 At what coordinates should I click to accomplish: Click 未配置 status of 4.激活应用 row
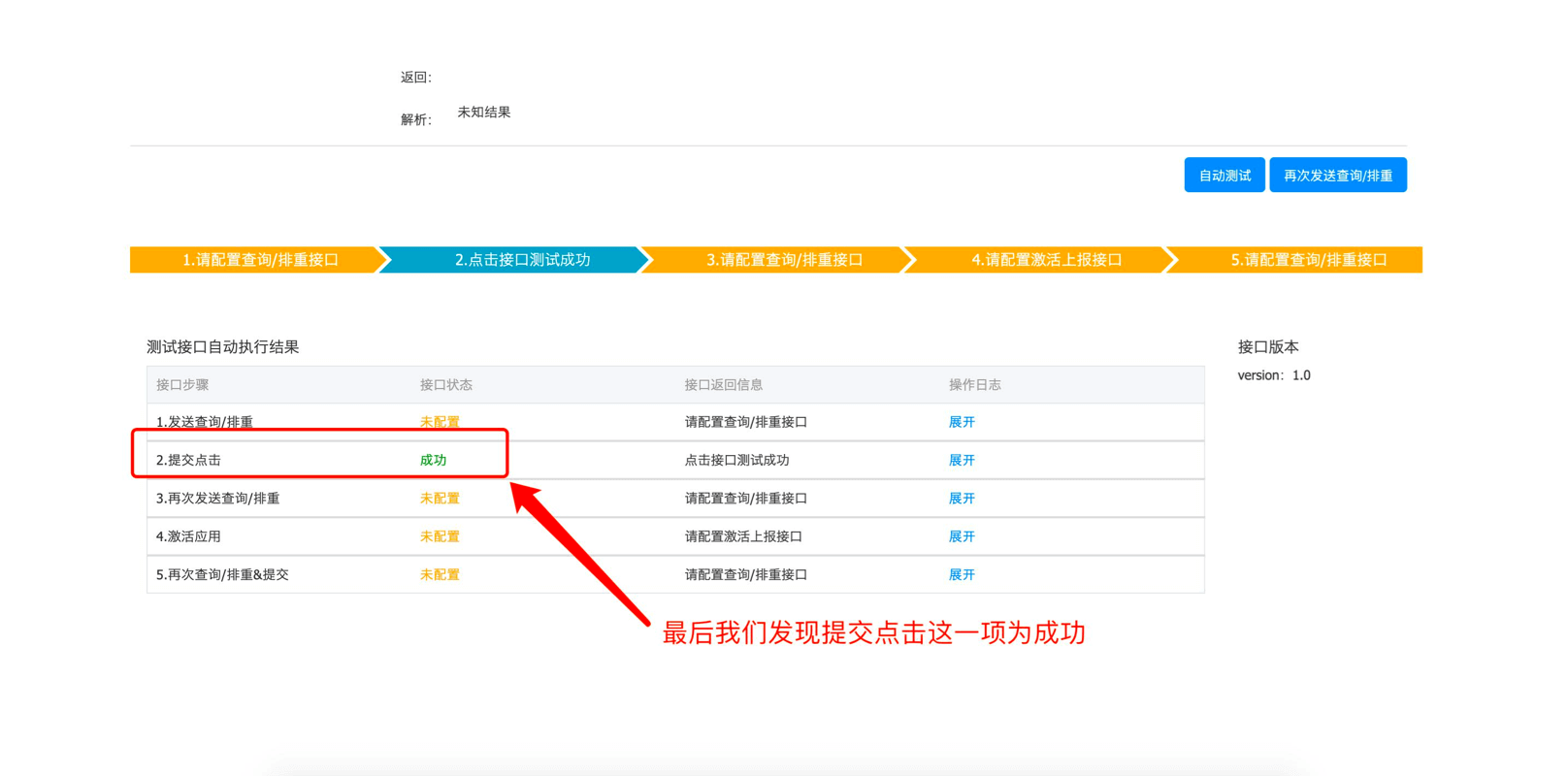pyautogui.click(x=440, y=536)
